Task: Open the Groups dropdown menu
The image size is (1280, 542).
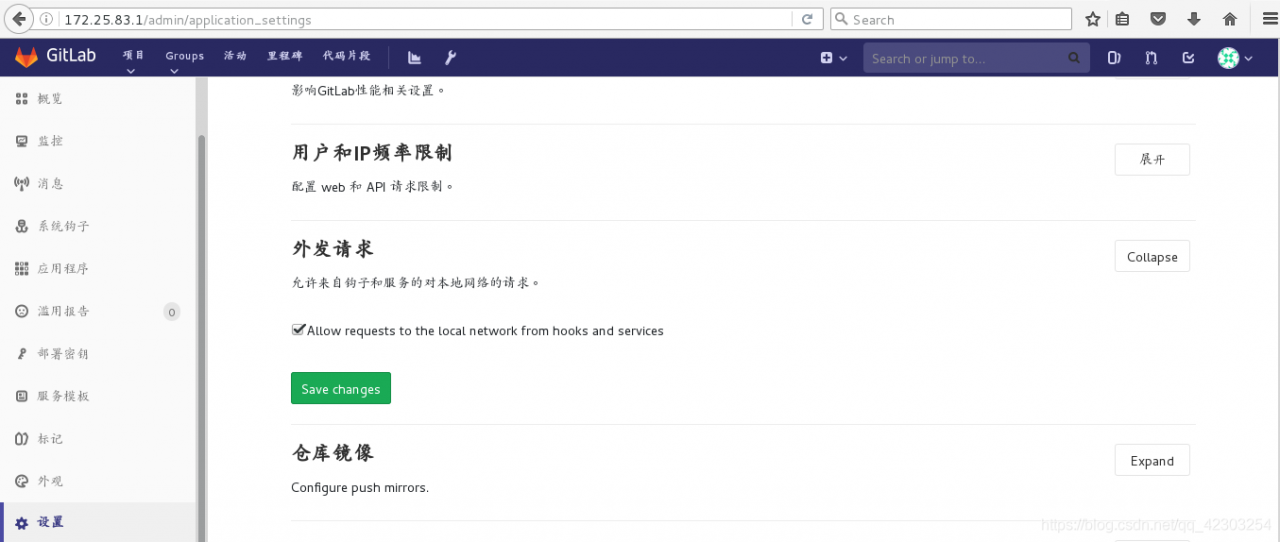Action: 184,59
